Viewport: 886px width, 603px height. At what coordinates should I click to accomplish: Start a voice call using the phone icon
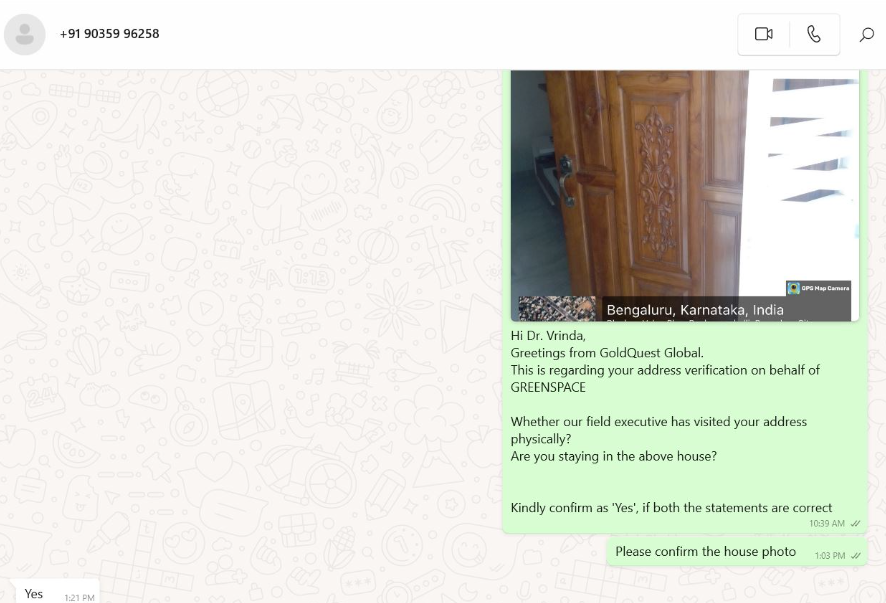point(814,34)
